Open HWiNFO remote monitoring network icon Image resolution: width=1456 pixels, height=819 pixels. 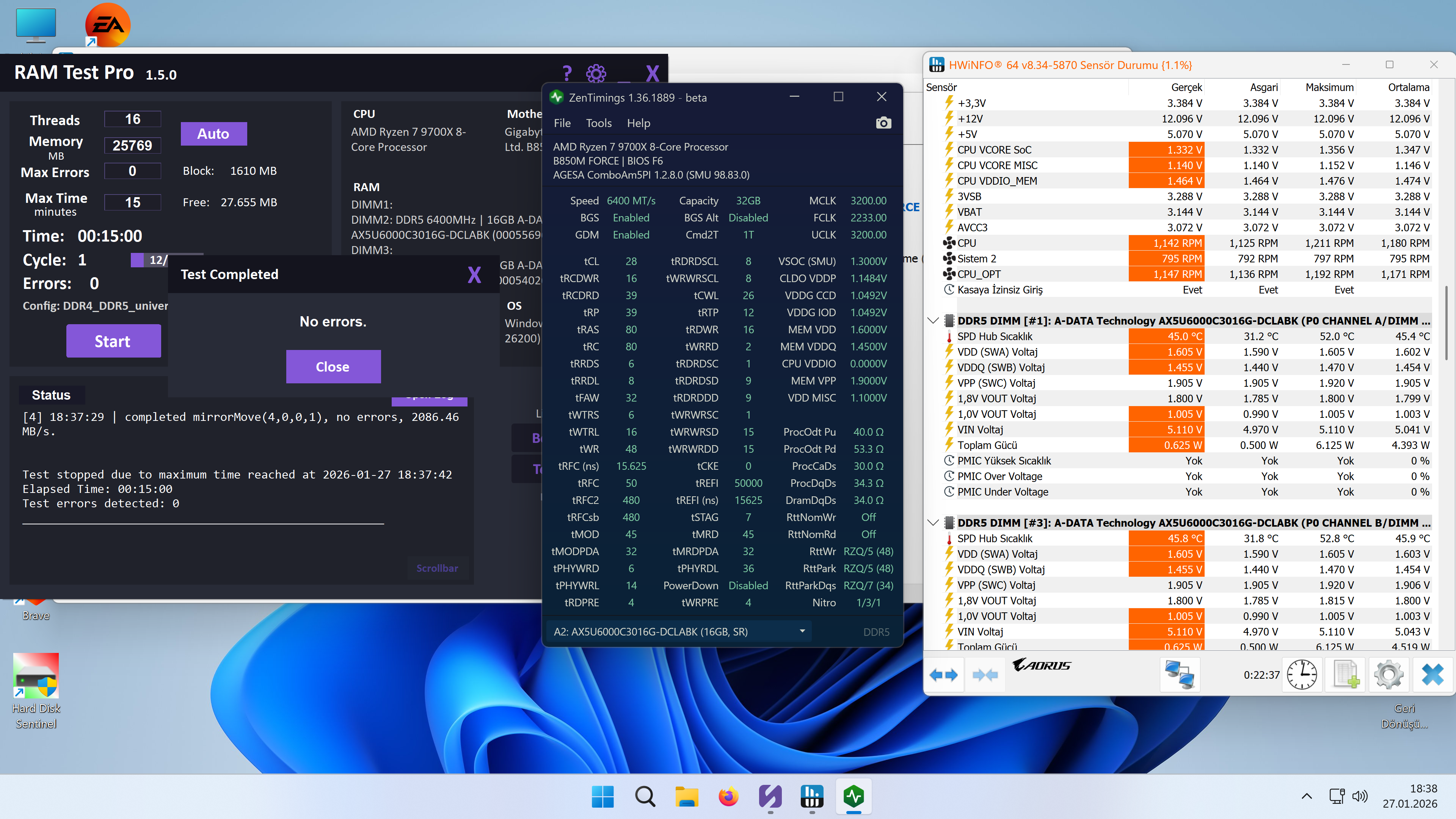pos(1180,674)
